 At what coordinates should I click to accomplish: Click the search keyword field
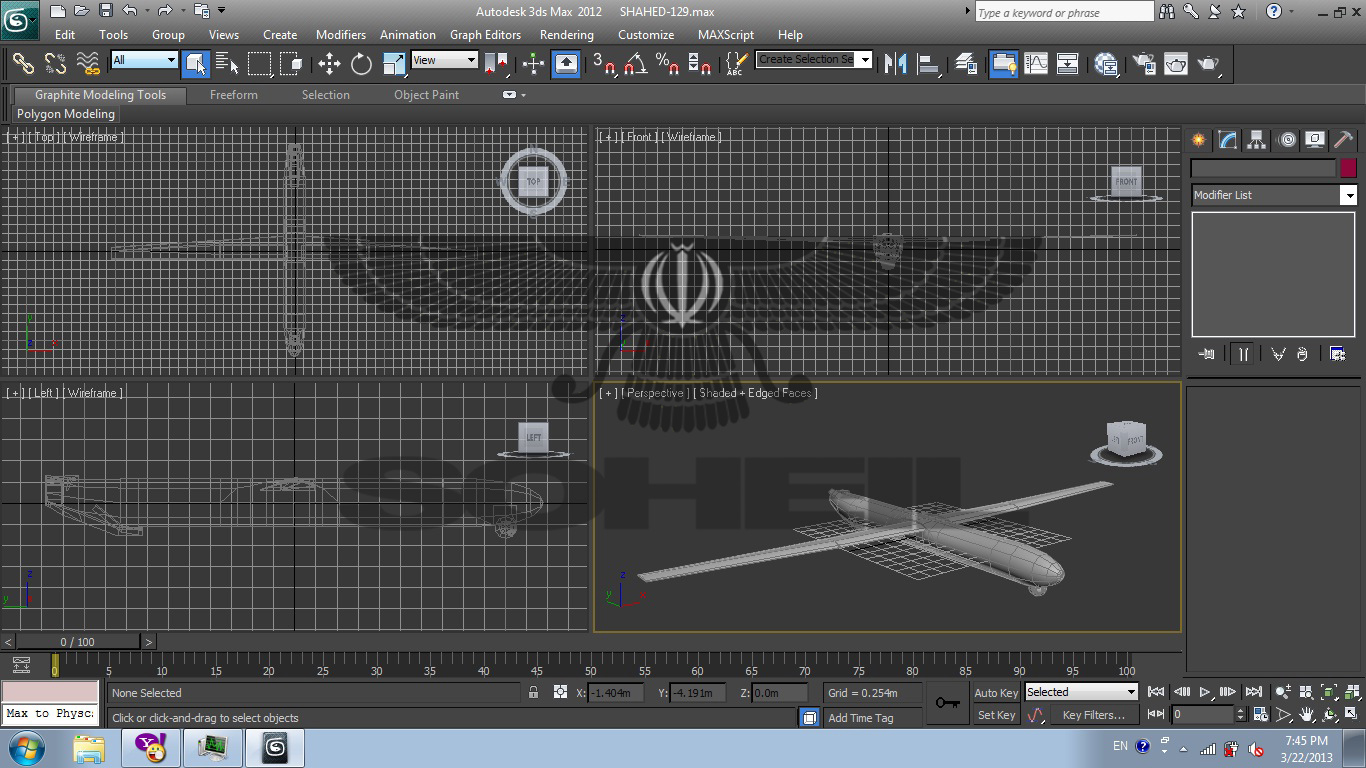(x=1064, y=12)
